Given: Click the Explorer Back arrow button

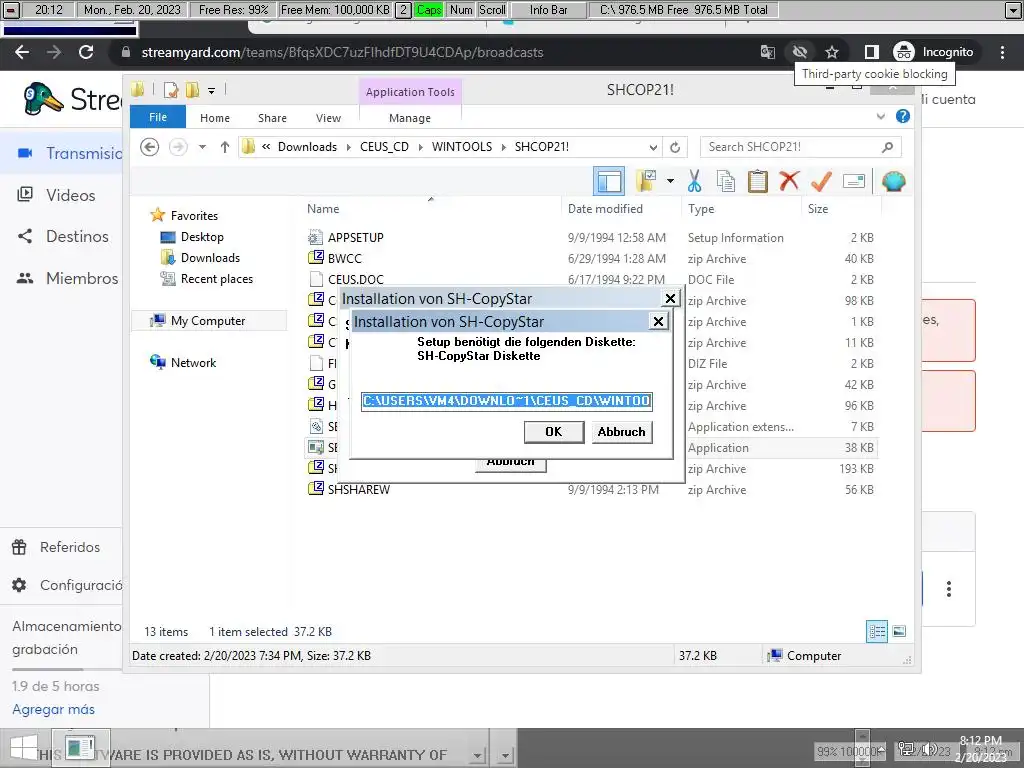Looking at the screenshot, I should [x=150, y=147].
